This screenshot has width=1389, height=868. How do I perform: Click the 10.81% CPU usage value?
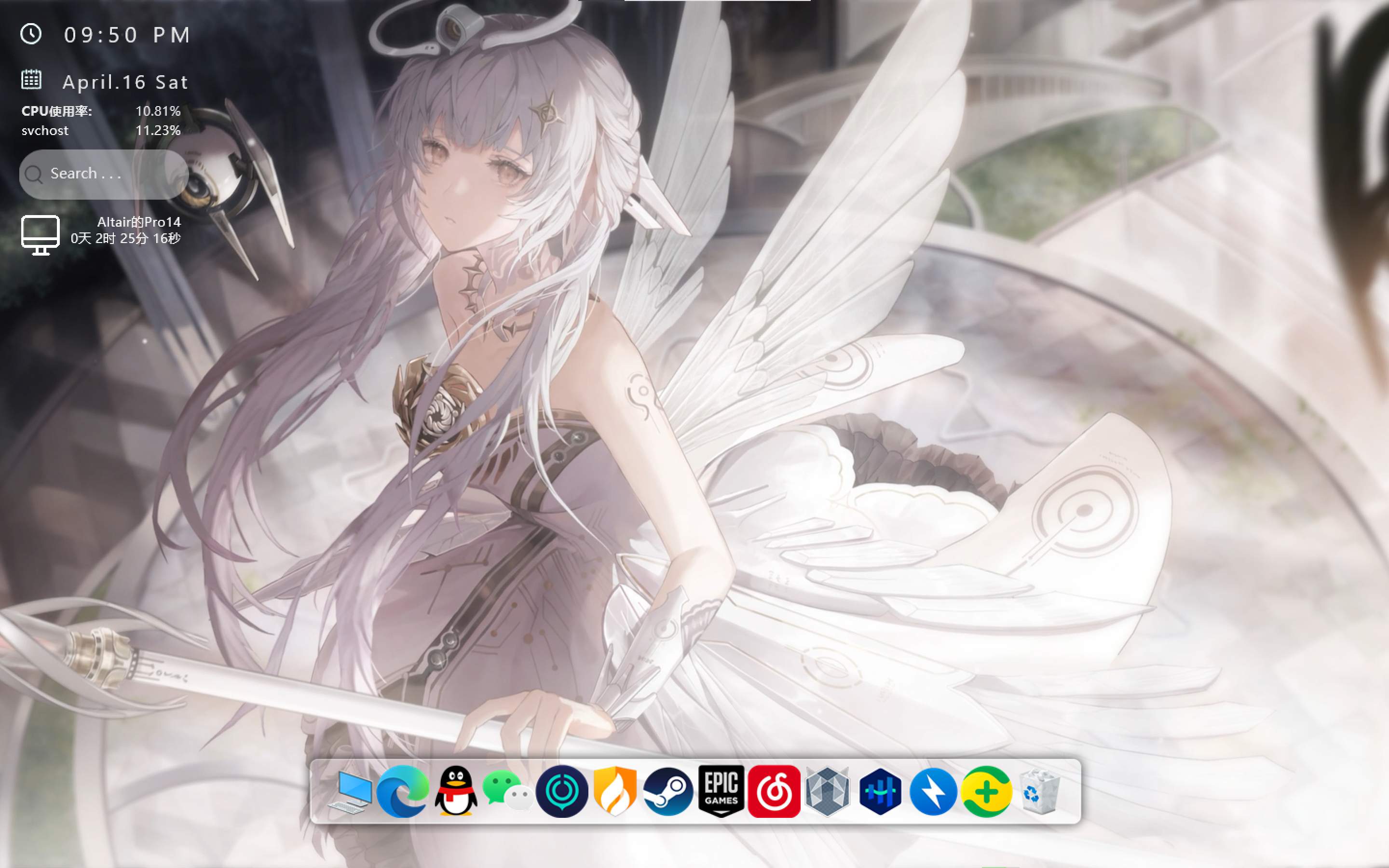tap(158, 111)
